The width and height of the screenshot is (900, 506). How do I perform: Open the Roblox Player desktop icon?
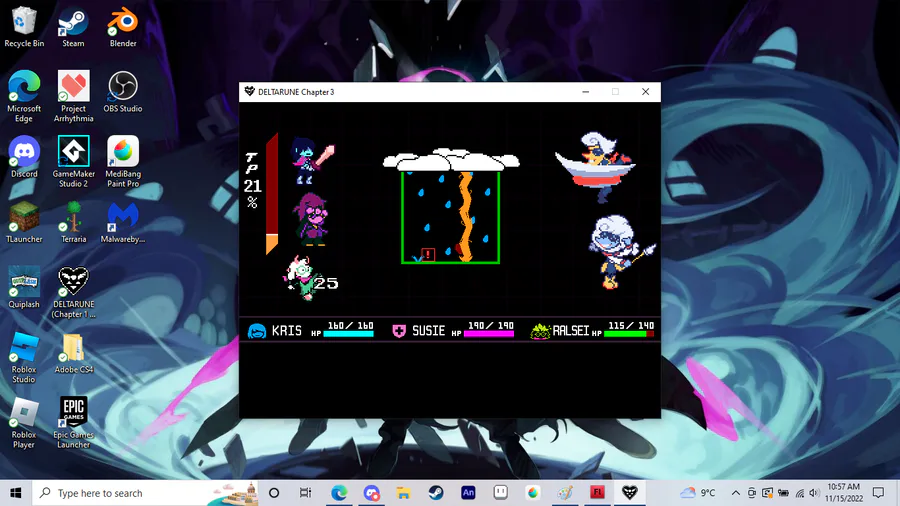click(24, 423)
